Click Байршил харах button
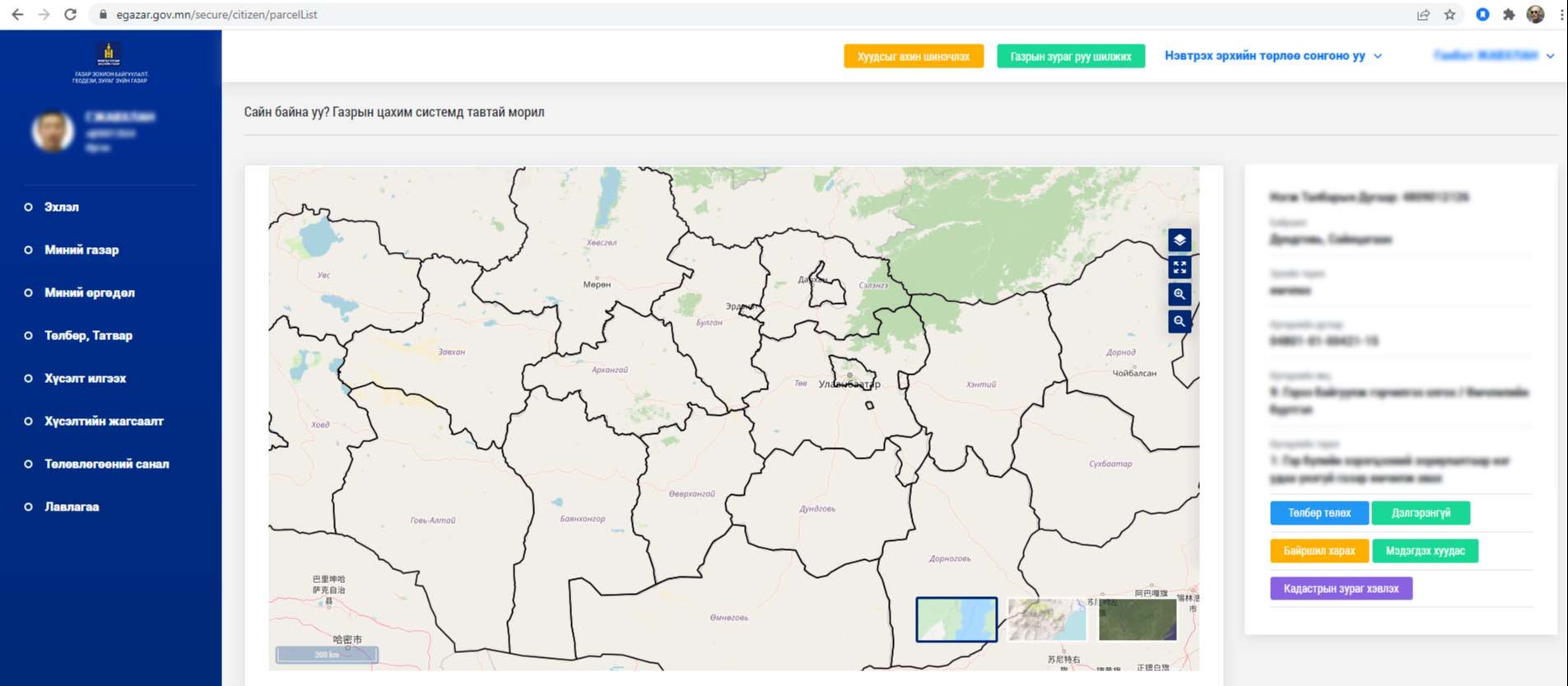This screenshot has width=1568, height=686. [x=1319, y=551]
